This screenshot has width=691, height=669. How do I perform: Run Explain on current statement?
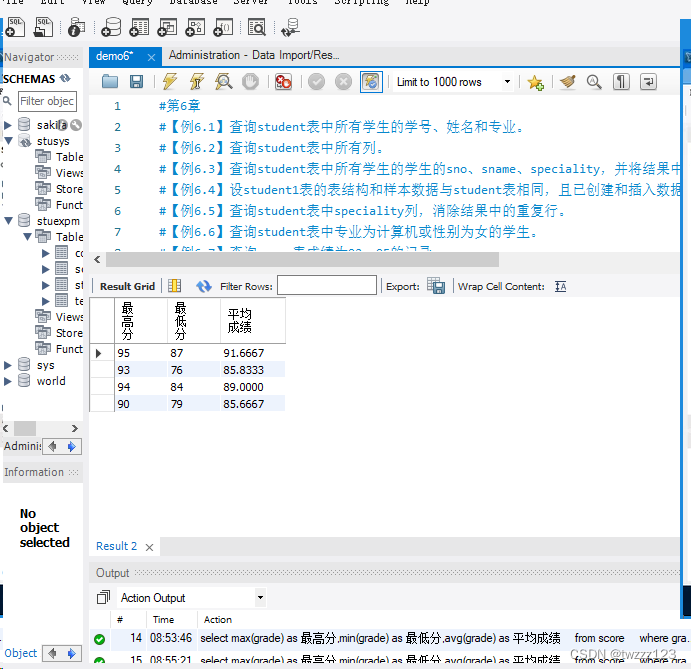223,82
